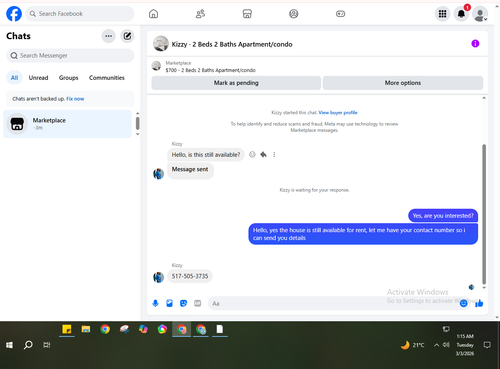
Task: Click the Mark as pending button
Action: (x=236, y=83)
